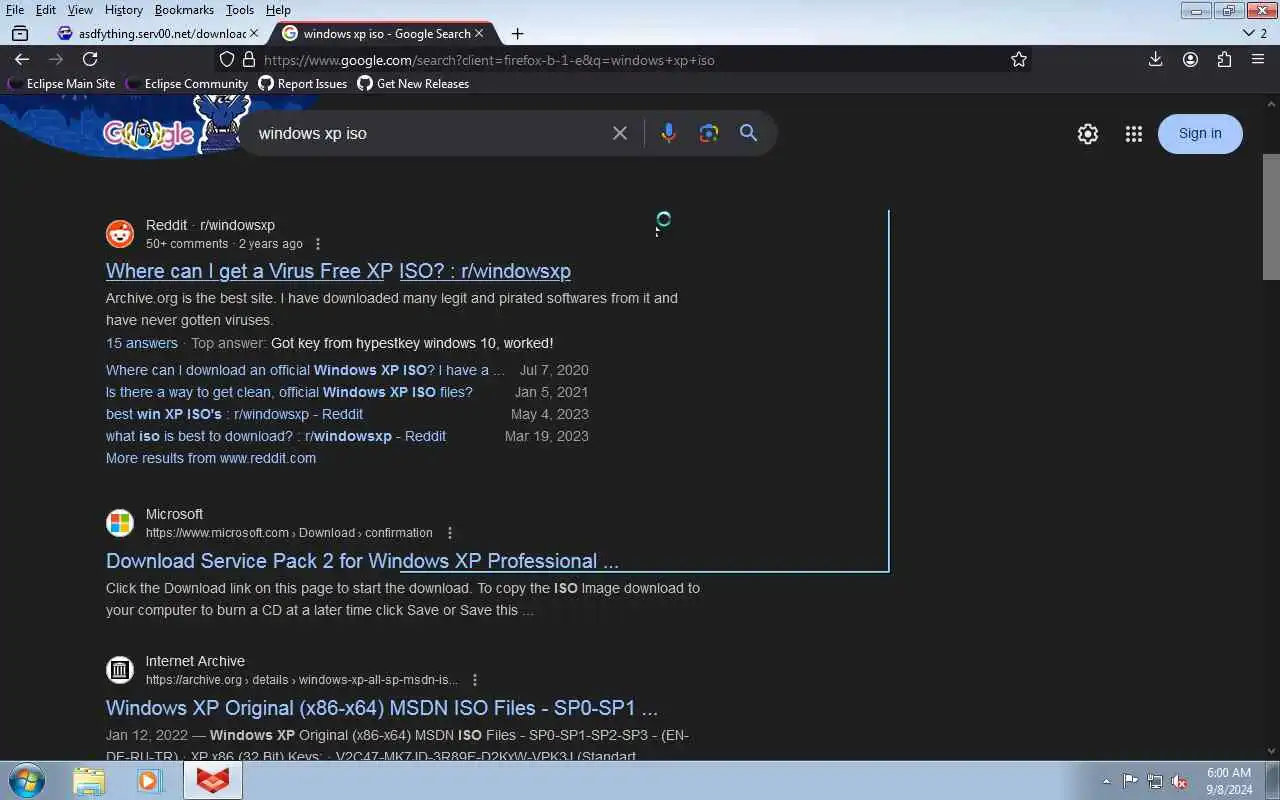Switch to asdfything.serv00.net tab
This screenshot has width=1280, height=800.
(x=150, y=33)
